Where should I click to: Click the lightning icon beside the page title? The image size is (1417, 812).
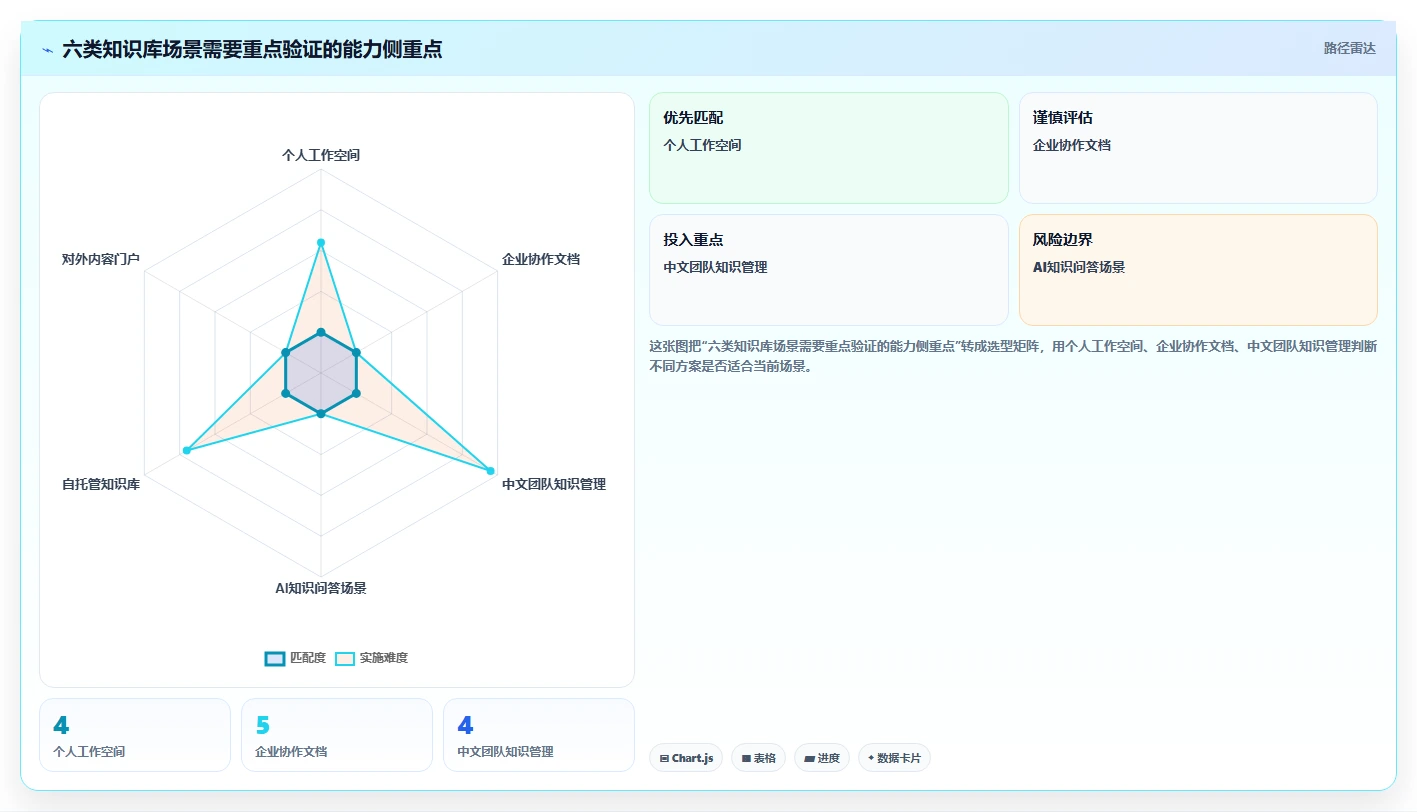coord(47,49)
